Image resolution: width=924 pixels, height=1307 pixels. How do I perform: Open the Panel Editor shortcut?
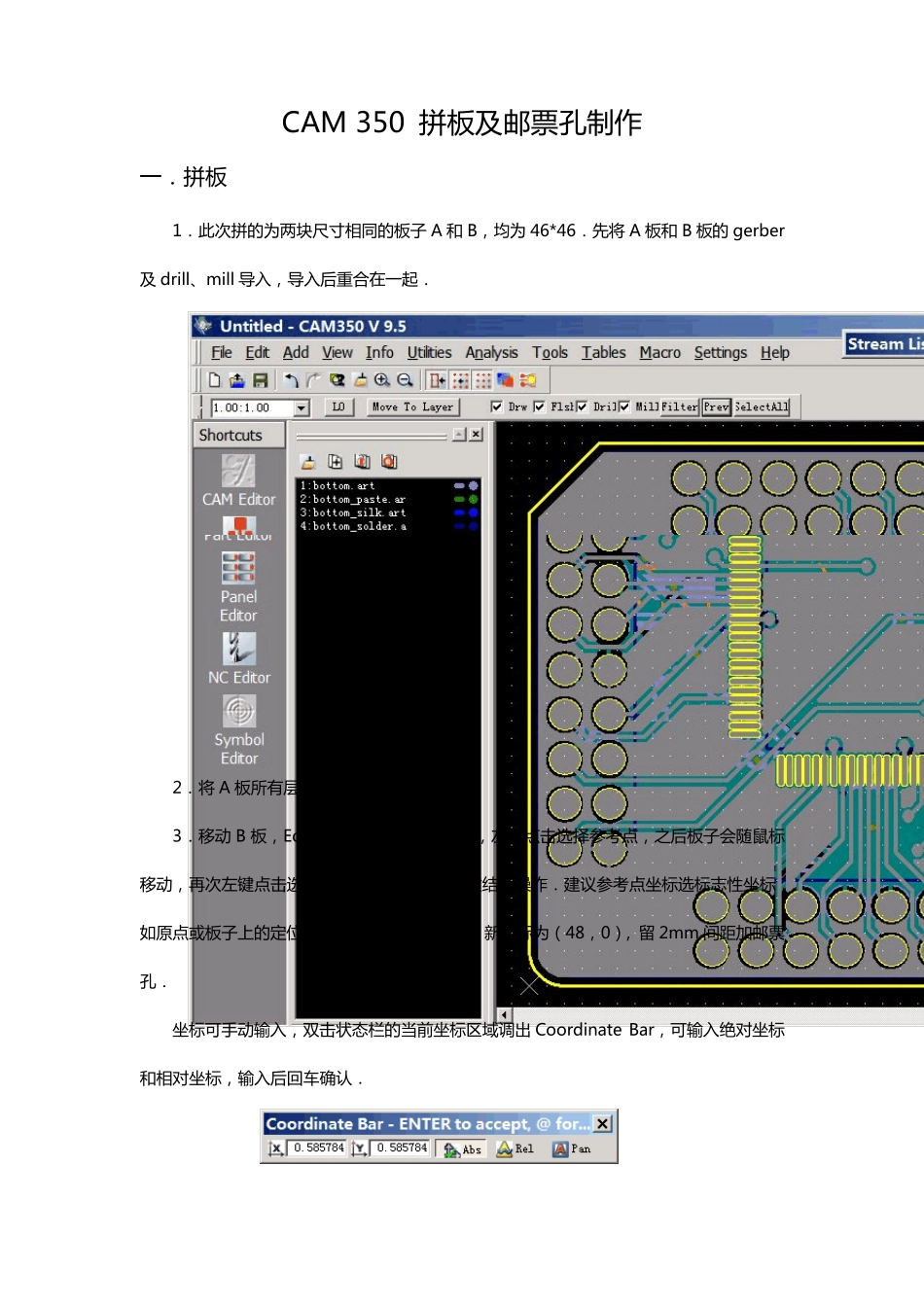(x=238, y=587)
